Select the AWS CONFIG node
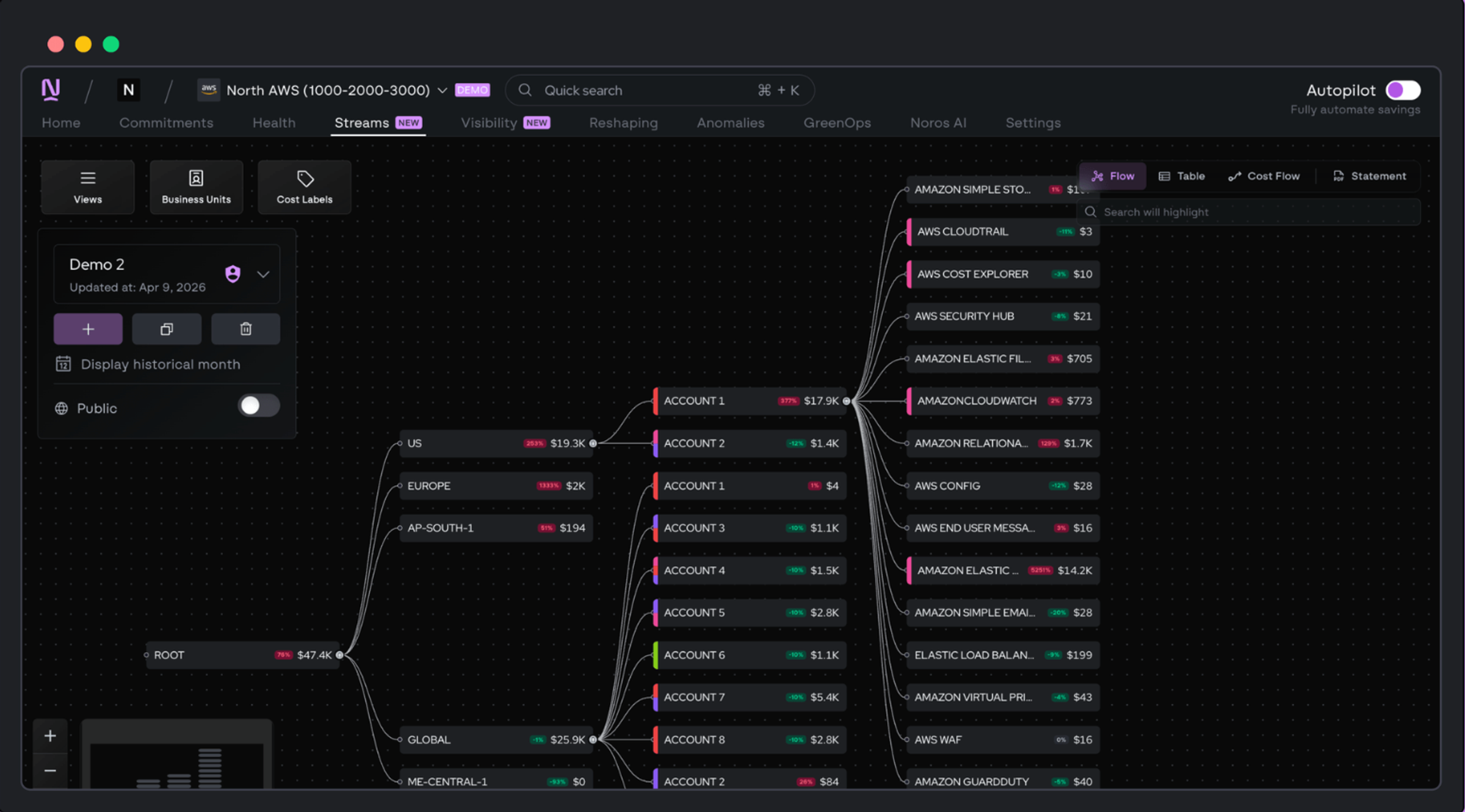The height and width of the screenshot is (812, 1465). click(1004, 486)
